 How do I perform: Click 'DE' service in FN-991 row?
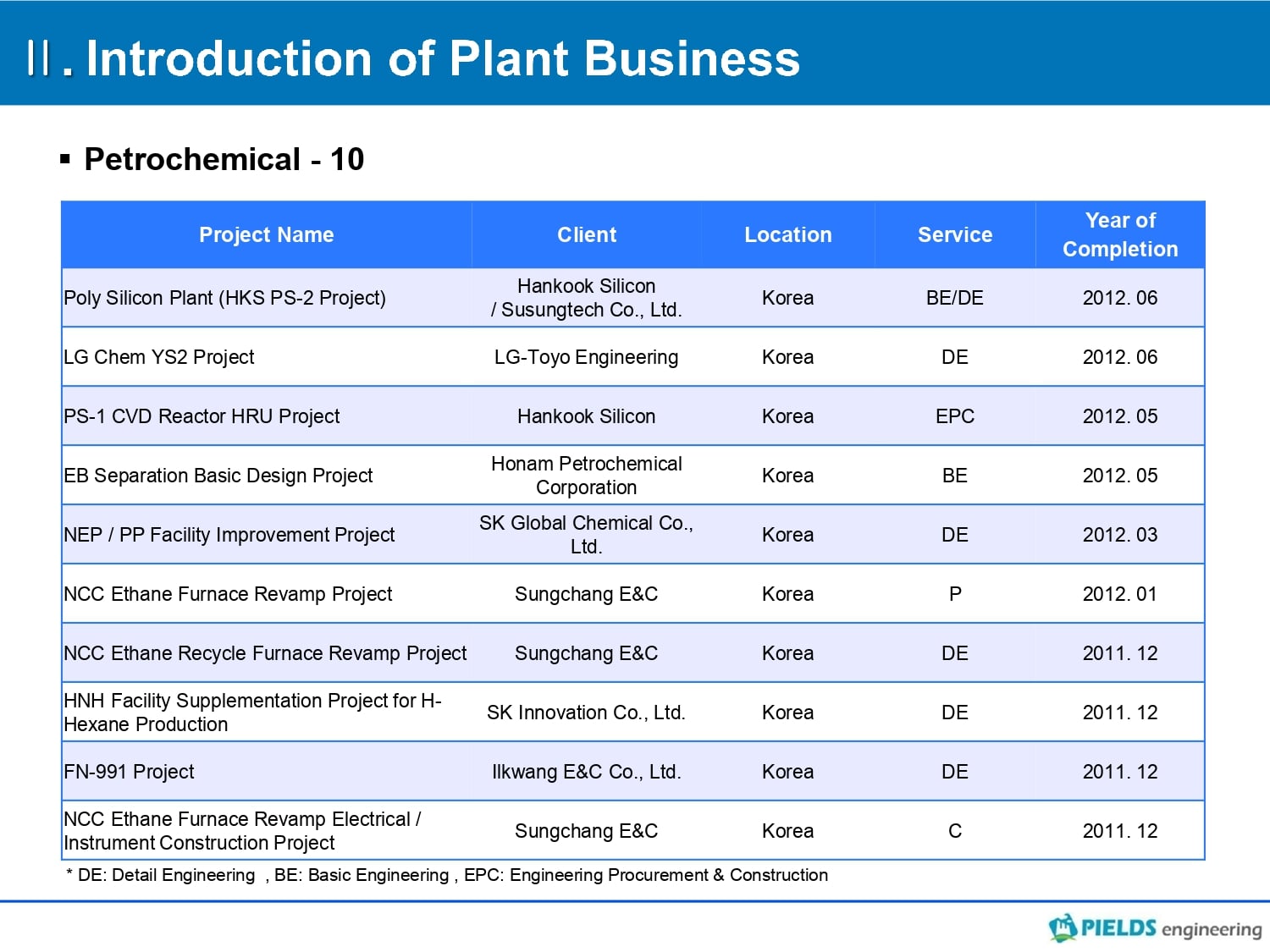coord(955,772)
